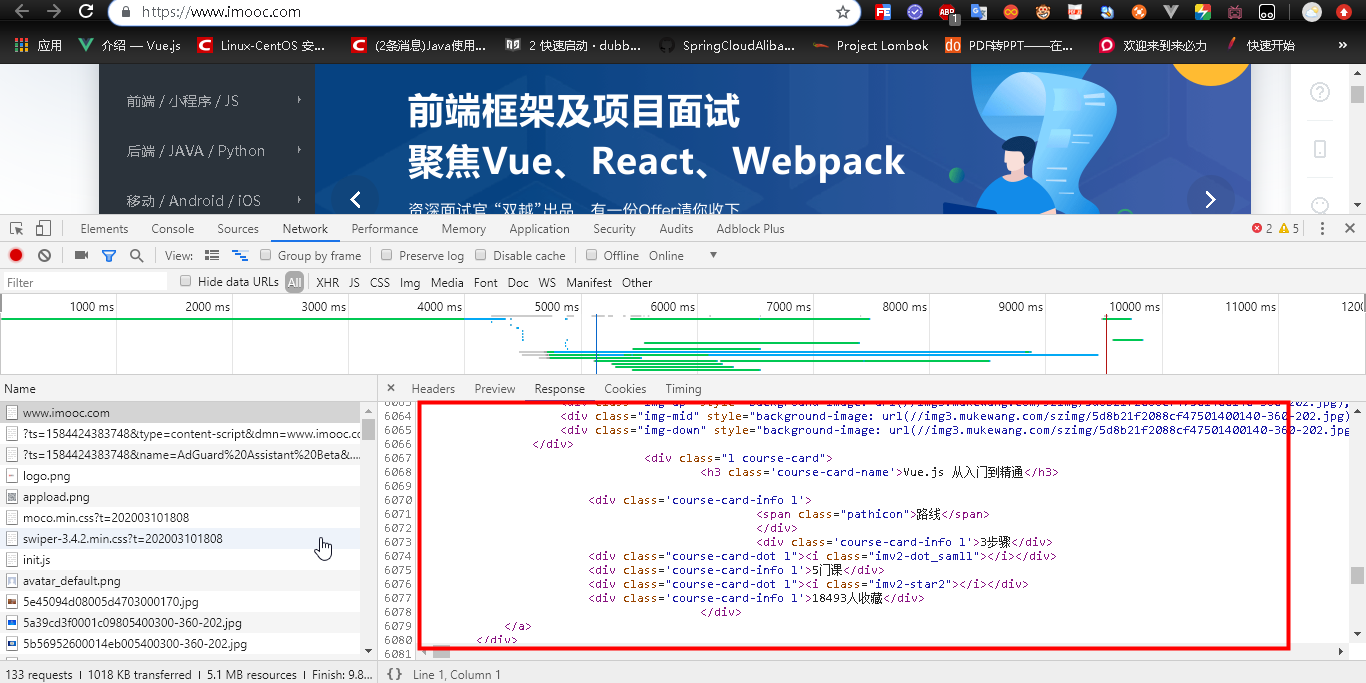
Task: Close the DevTools panel
Action: point(1350,228)
